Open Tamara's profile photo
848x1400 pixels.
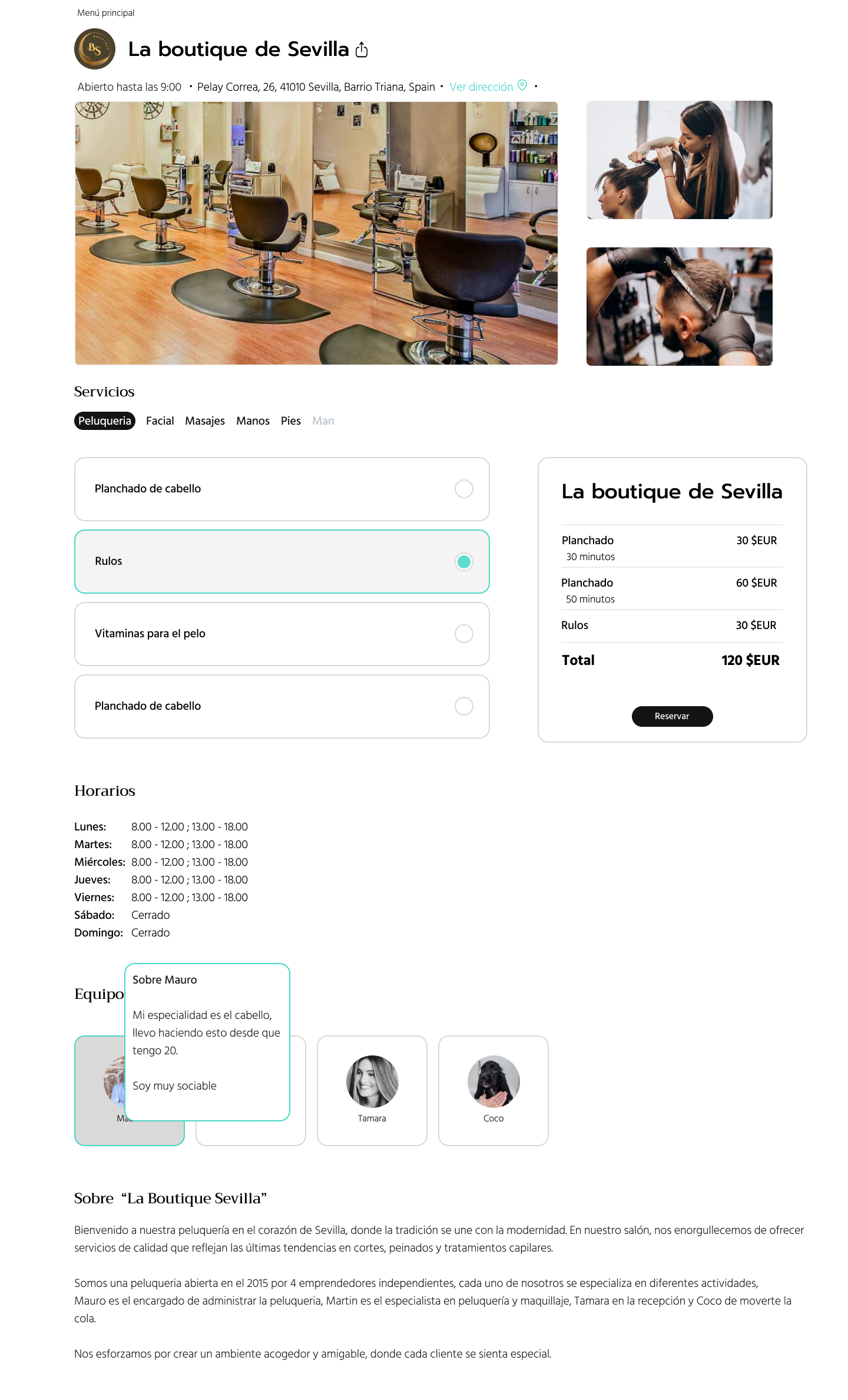coord(372,1081)
